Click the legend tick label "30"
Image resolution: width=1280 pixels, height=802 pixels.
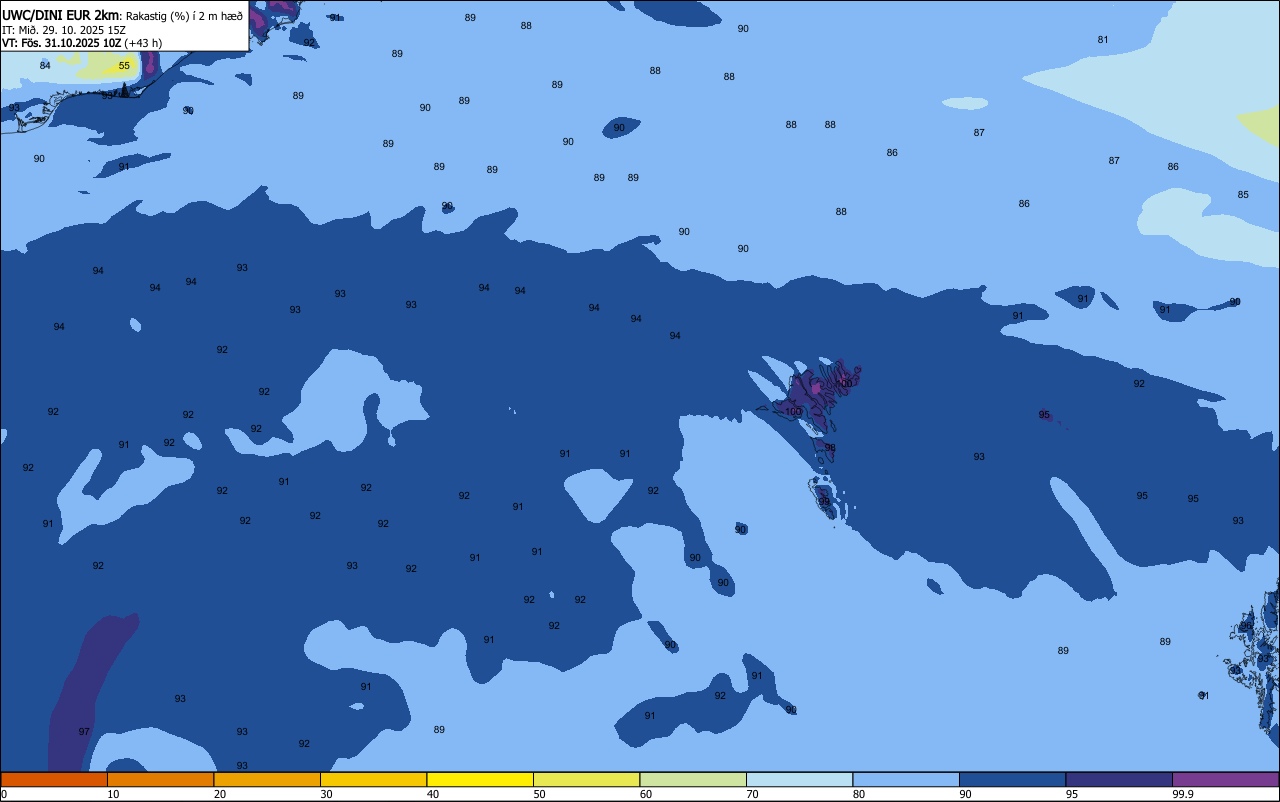(326, 794)
